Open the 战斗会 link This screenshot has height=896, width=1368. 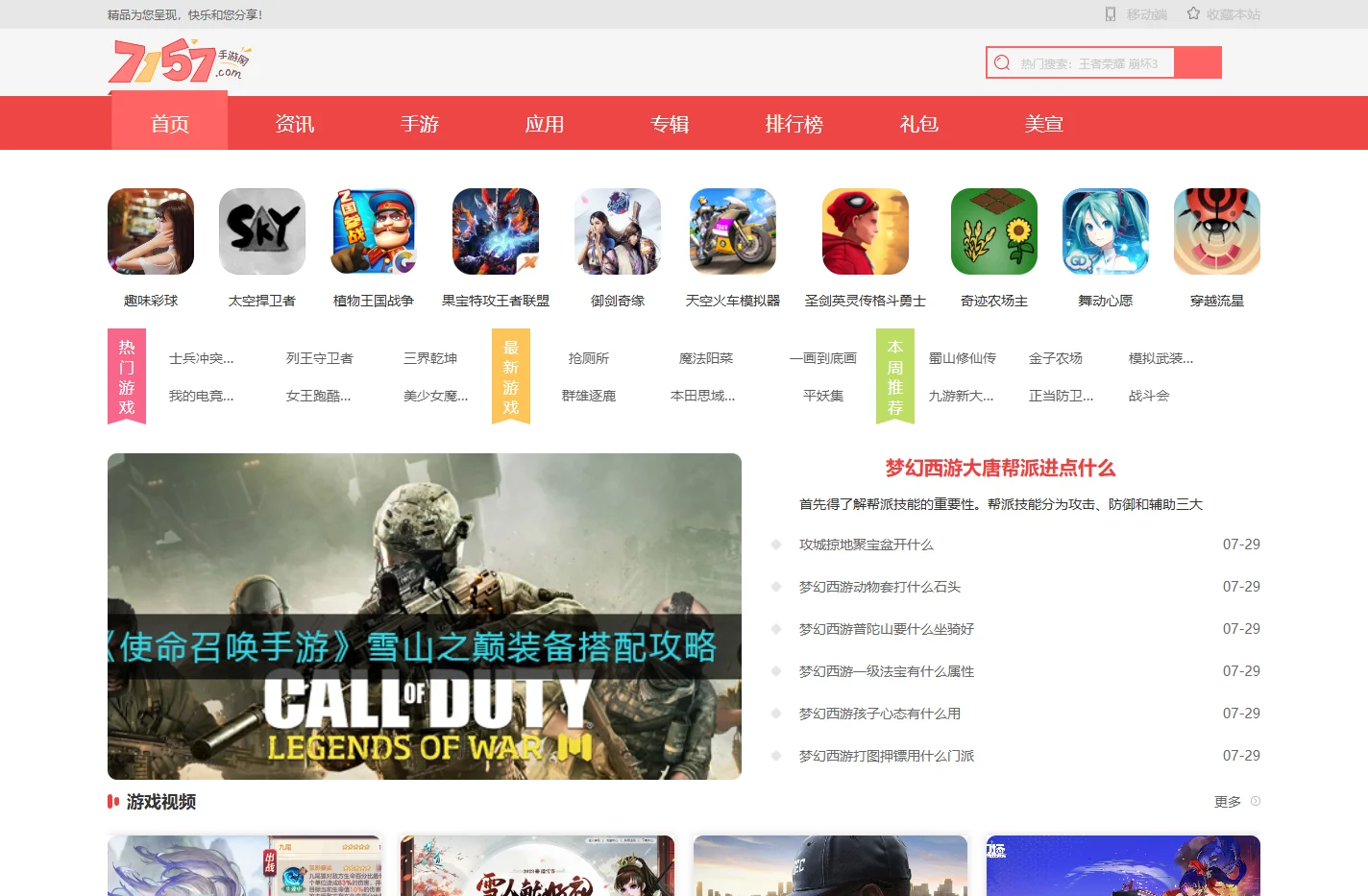(1149, 396)
